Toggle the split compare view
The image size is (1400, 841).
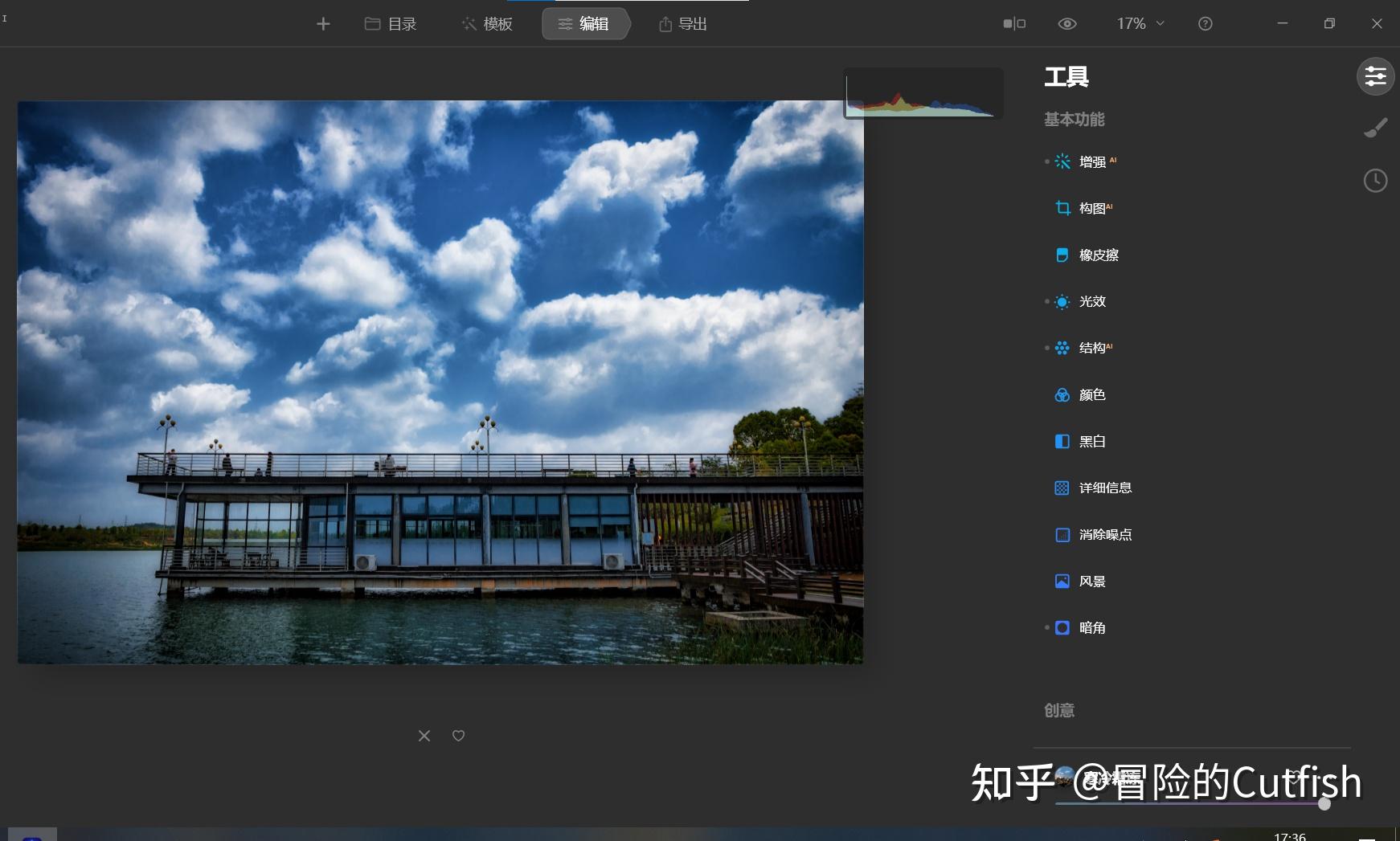(1013, 23)
